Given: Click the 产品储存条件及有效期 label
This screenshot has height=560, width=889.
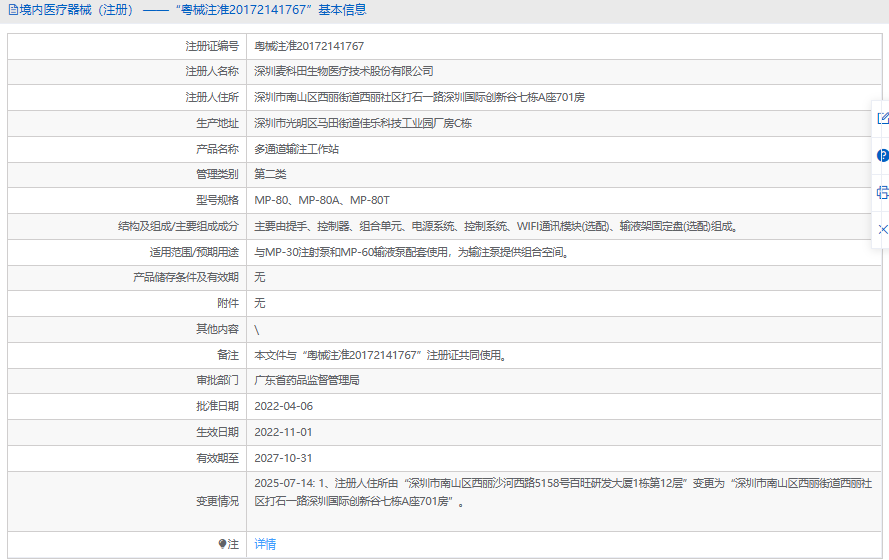Looking at the screenshot, I should point(186,277).
